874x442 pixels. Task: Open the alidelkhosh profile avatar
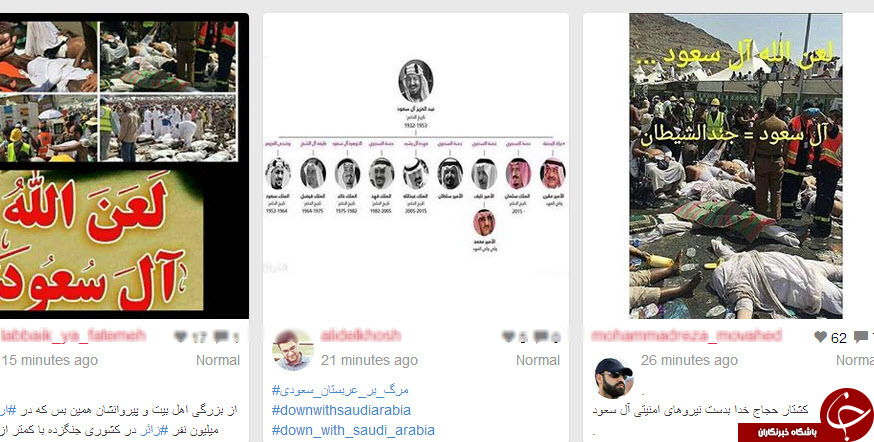(292, 350)
